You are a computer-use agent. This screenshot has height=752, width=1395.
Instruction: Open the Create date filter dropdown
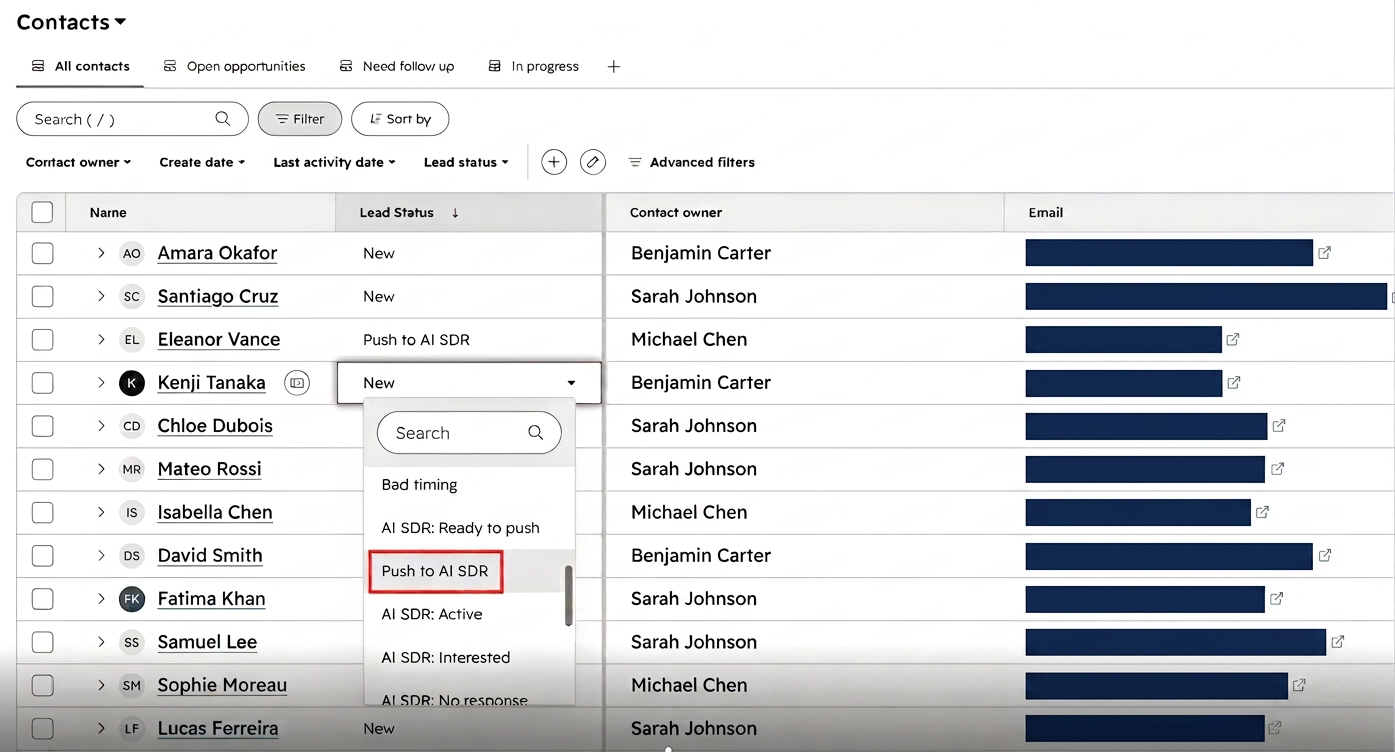point(202,162)
